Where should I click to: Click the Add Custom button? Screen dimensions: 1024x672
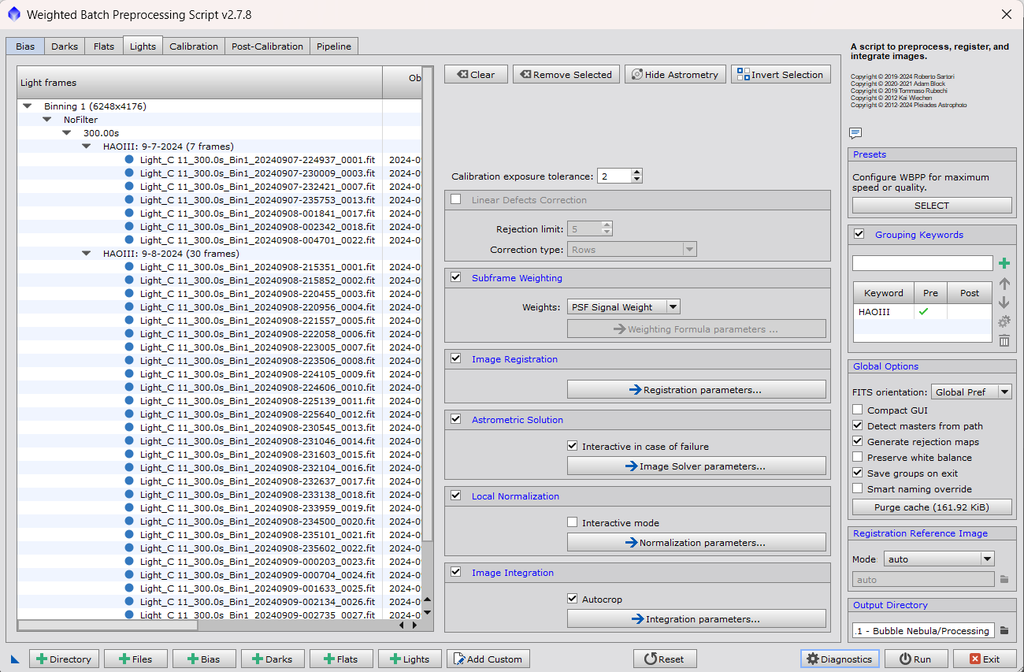pyautogui.click(x=488, y=659)
